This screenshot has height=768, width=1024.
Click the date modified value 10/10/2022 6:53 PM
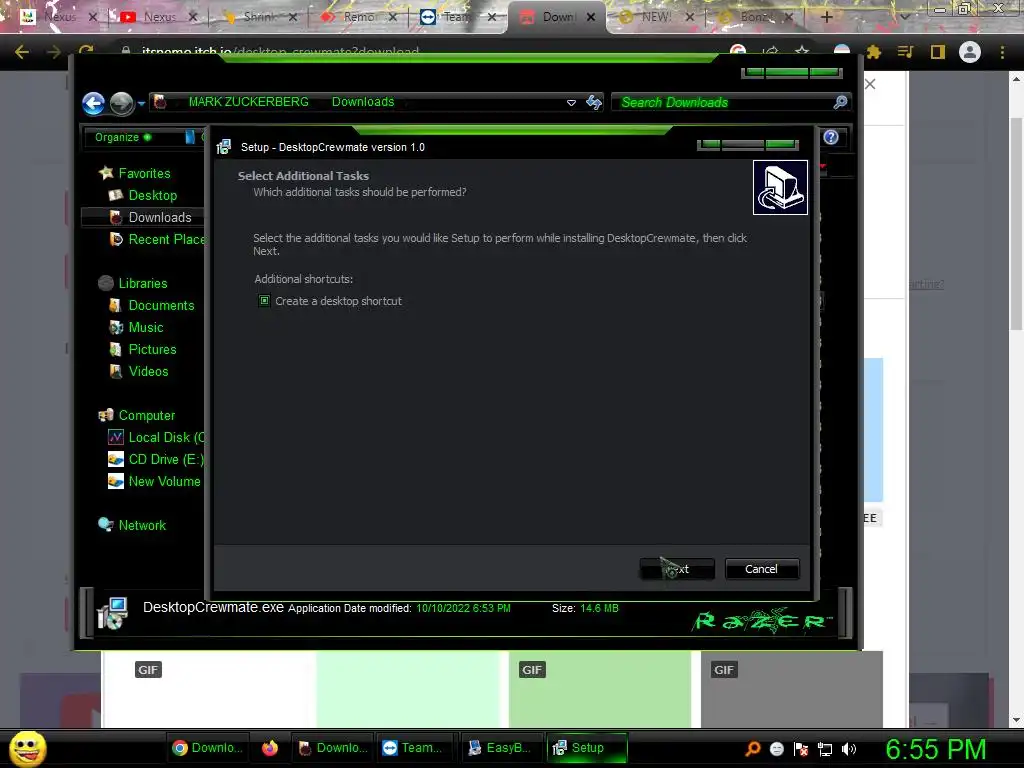[x=463, y=608]
